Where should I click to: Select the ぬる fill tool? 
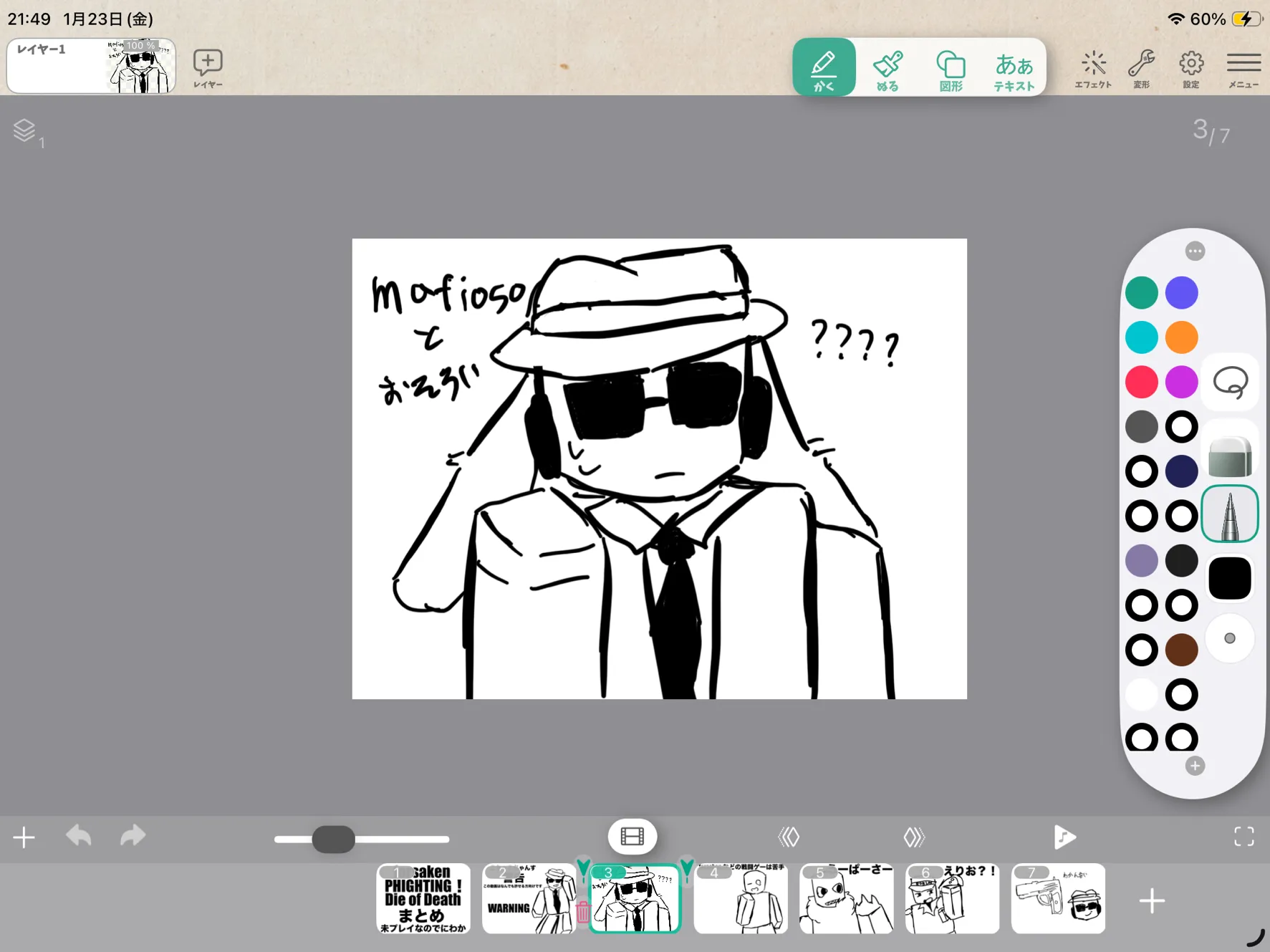click(x=887, y=69)
